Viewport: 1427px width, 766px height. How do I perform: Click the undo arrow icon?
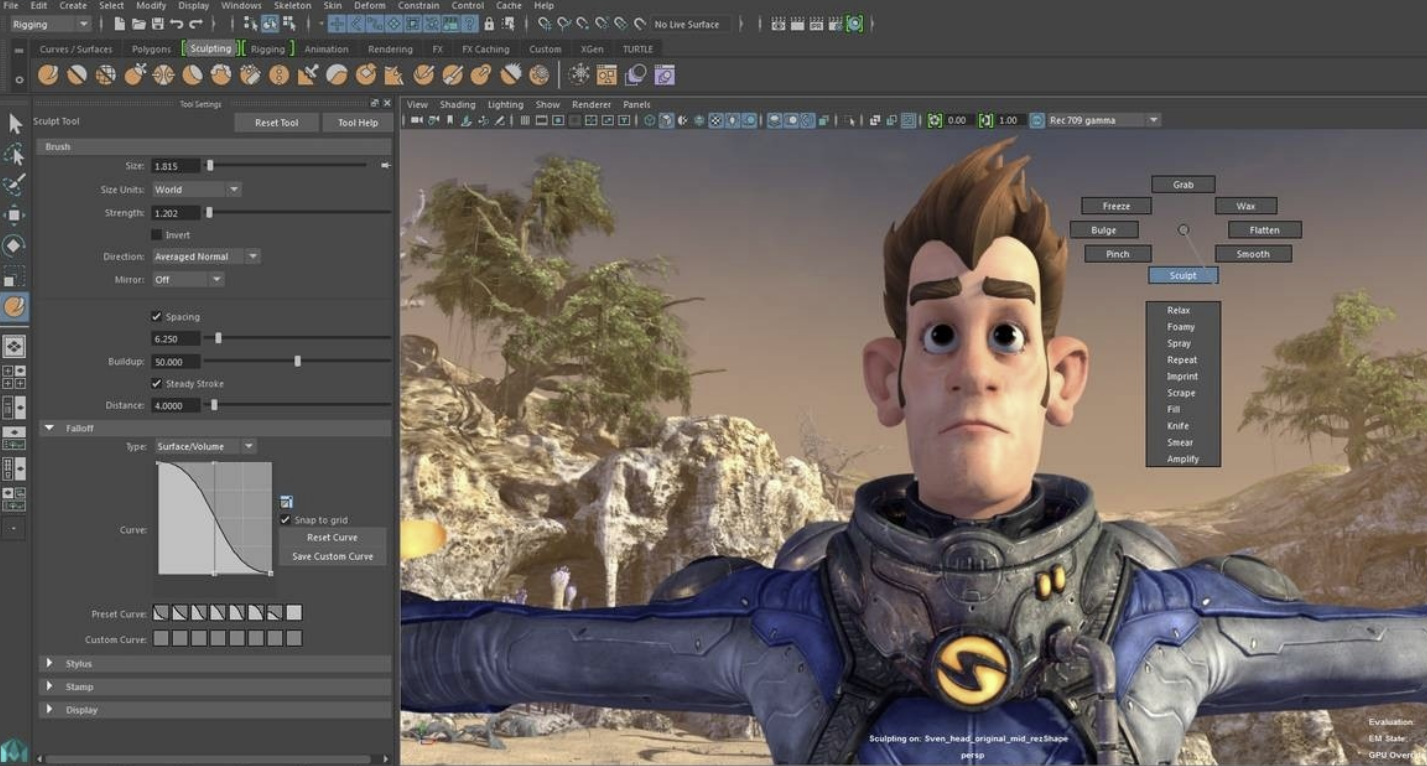[x=176, y=23]
